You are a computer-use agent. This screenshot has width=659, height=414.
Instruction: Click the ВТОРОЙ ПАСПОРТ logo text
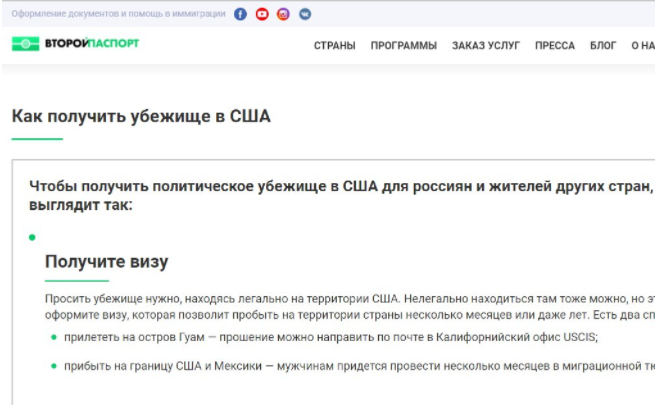pyautogui.click(x=91, y=44)
